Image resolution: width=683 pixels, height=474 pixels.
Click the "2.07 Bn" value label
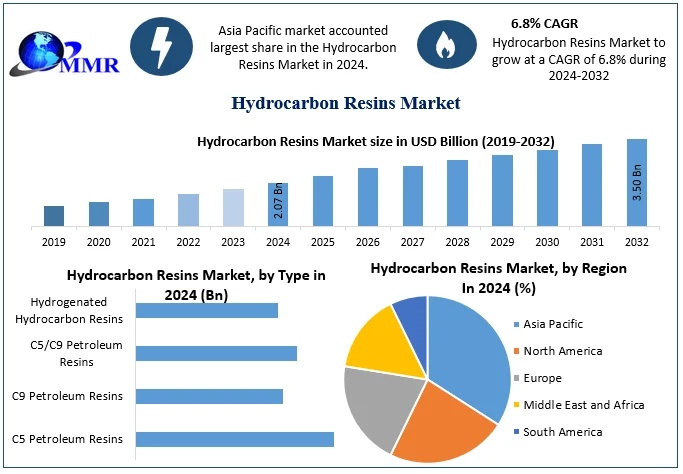click(x=278, y=200)
